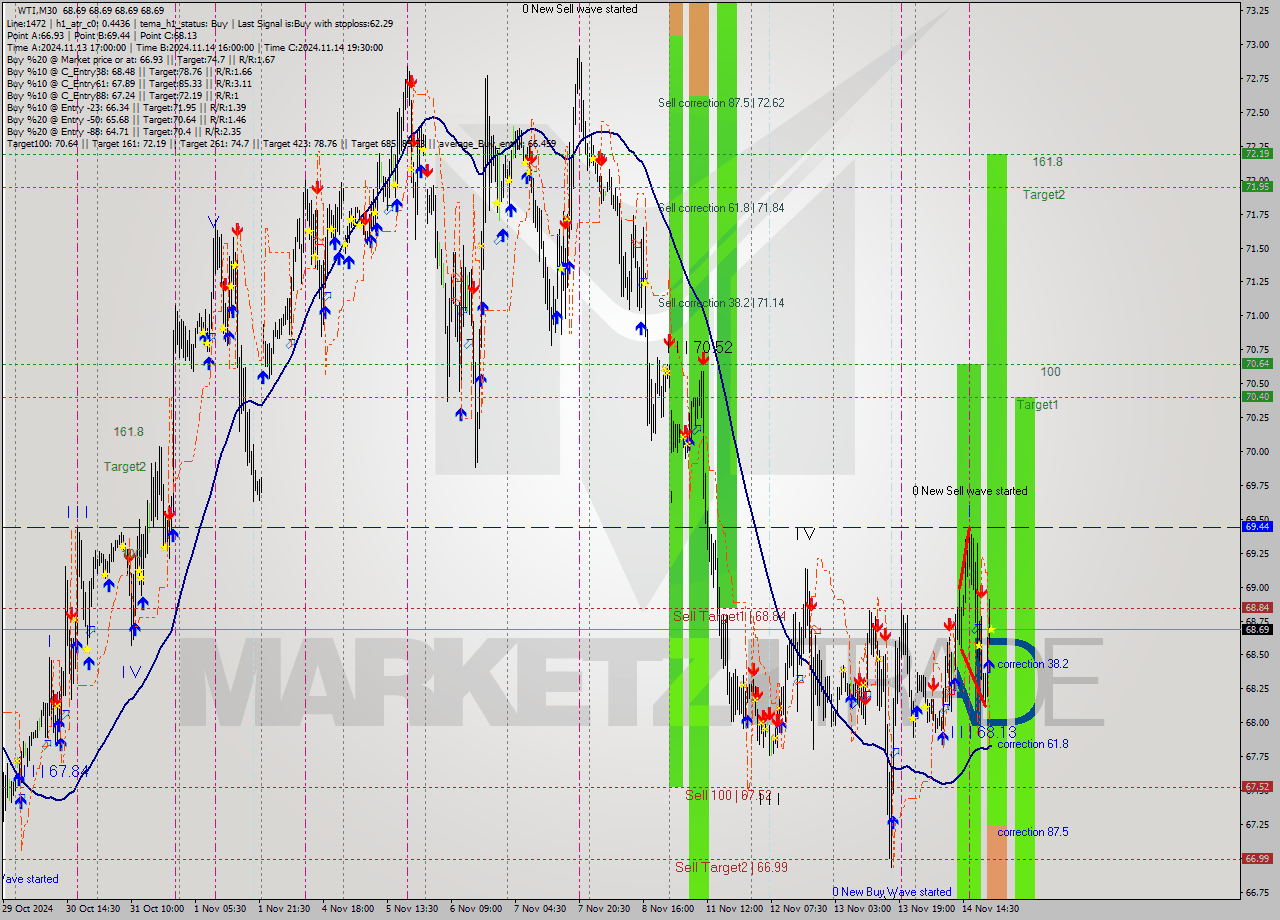The width and height of the screenshot is (1280, 920).
Task: Click the 73.00 price axis label
Action: (1257, 44)
